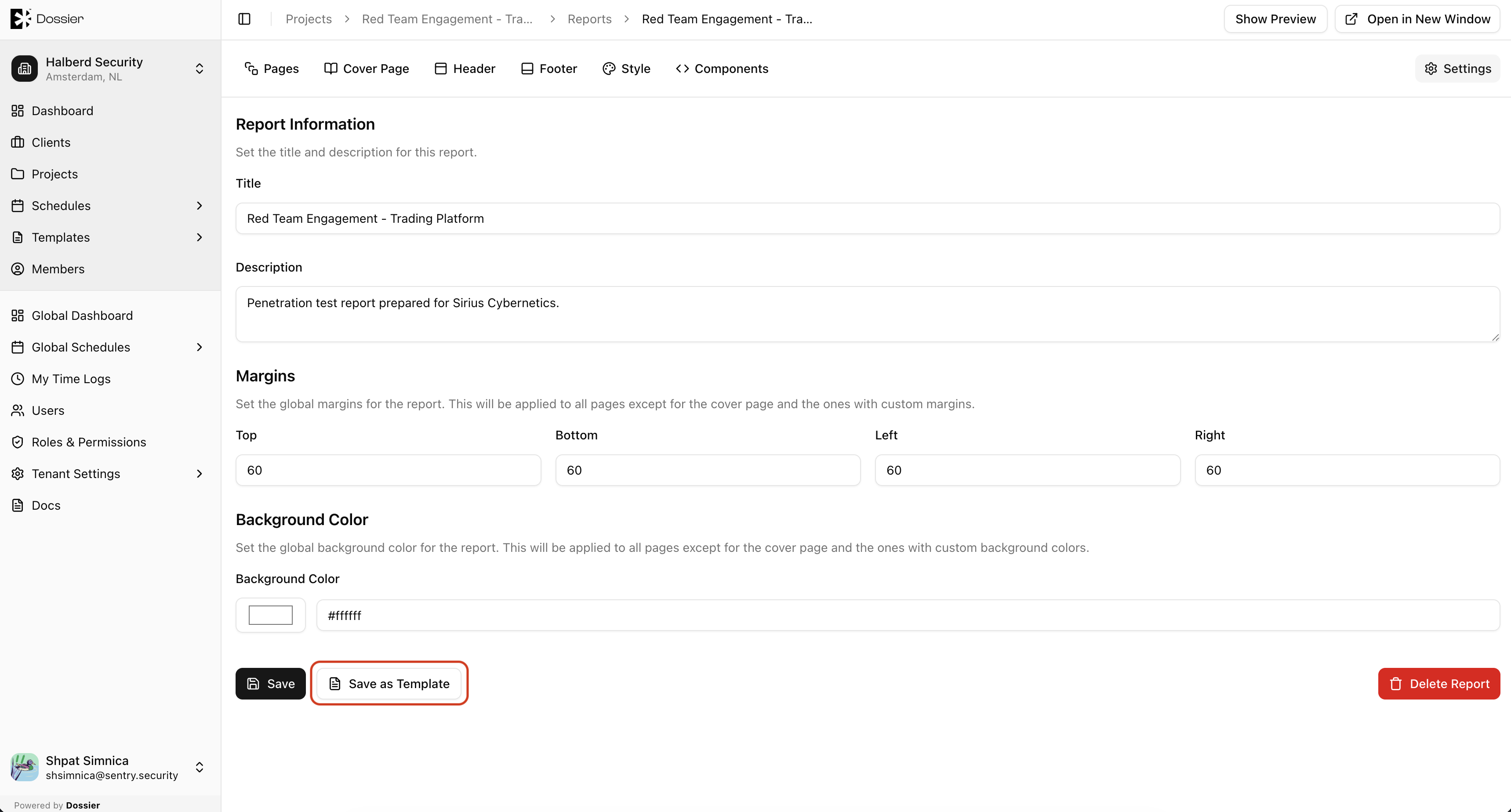Go to Projects in sidebar
1511x812 pixels.
pyautogui.click(x=110, y=174)
